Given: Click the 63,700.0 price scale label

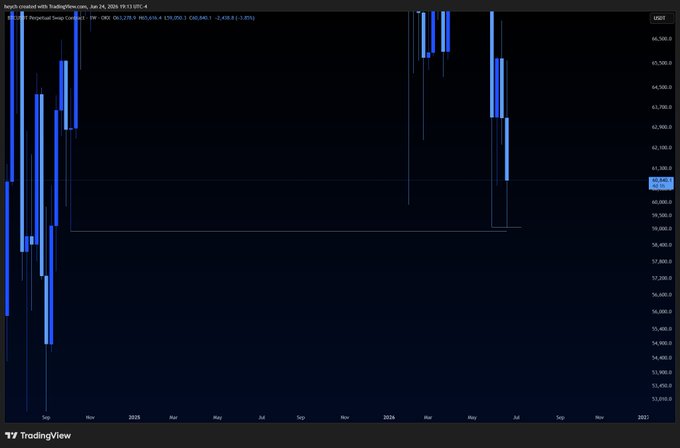Looking at the screenshot, I should click(x=662, y=108).
